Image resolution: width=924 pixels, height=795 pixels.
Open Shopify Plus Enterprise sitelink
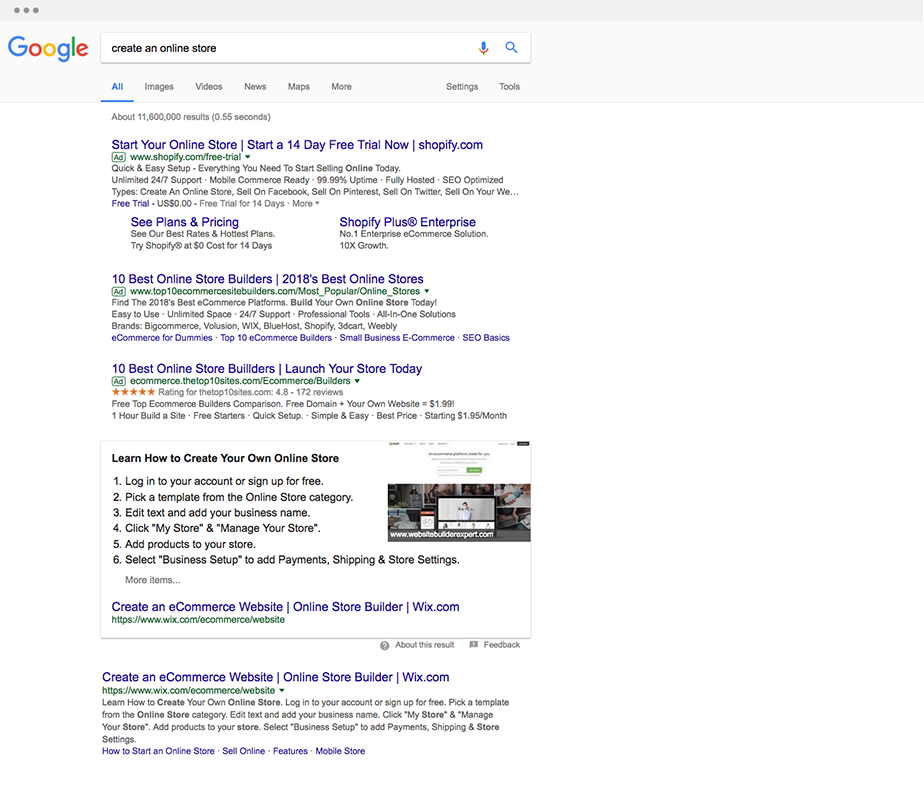coord(407,222)
